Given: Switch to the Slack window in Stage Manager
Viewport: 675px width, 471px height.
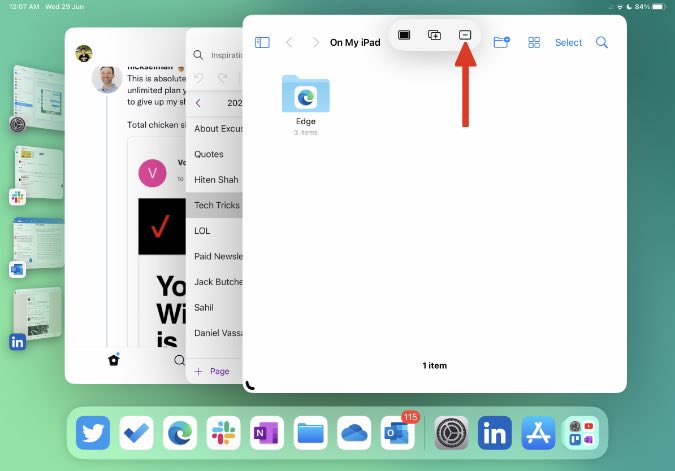Looking at the screenshot, I should (x=39, y=173).
